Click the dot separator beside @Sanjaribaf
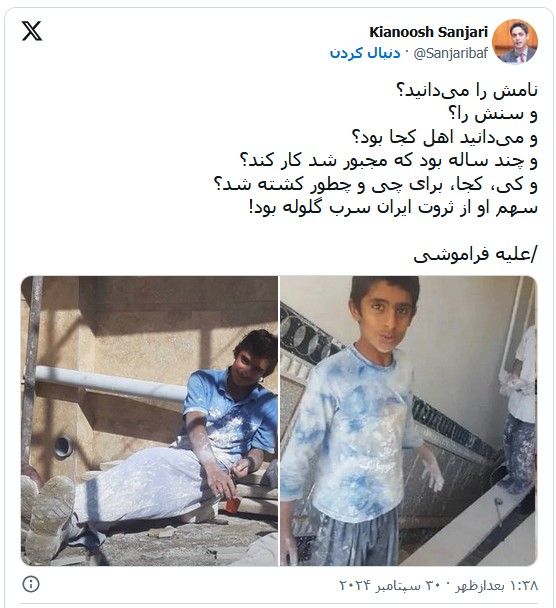The height and width of the screenshot is (608, 556). [406, 53]
